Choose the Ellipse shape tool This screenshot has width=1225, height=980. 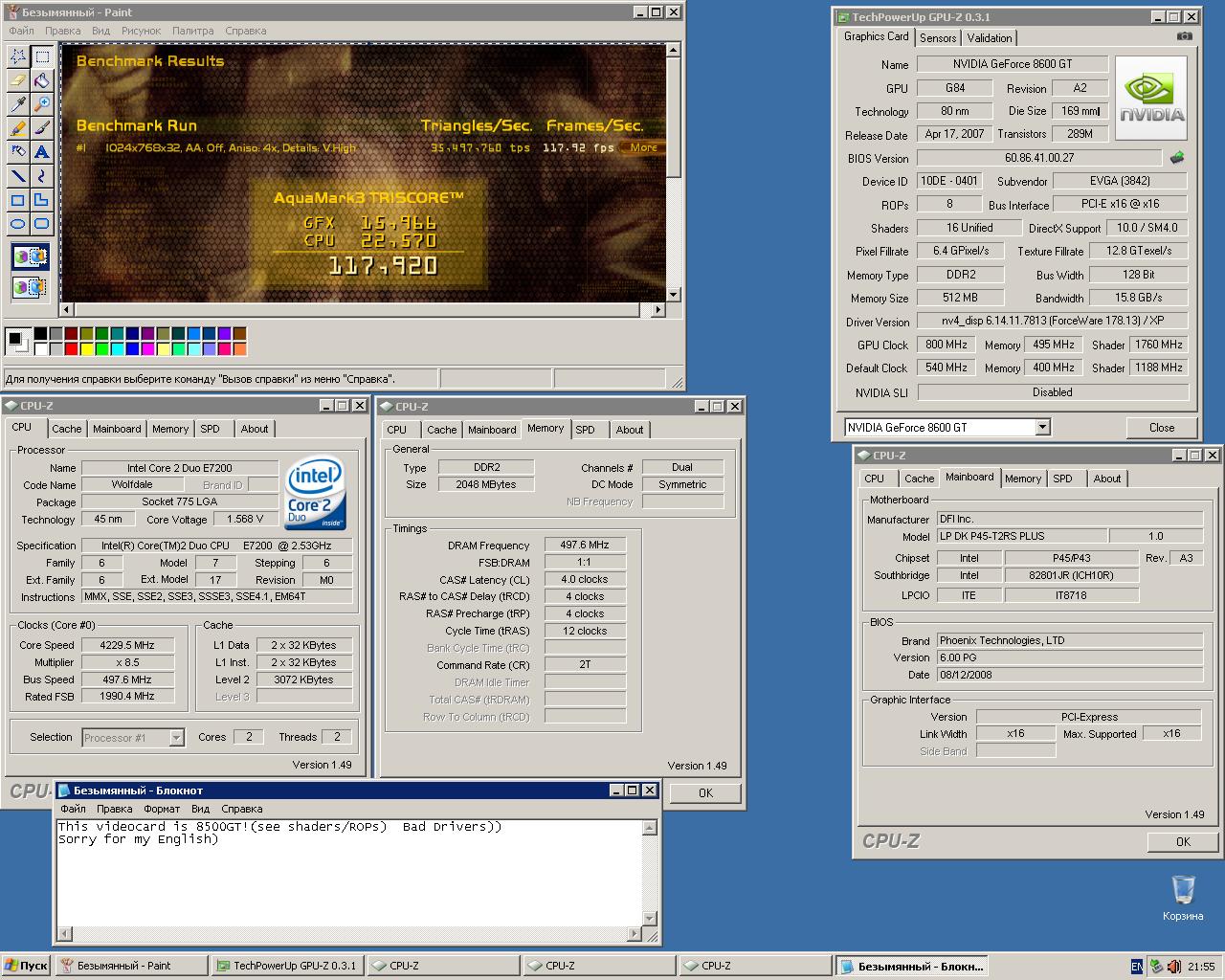(18, 224)
